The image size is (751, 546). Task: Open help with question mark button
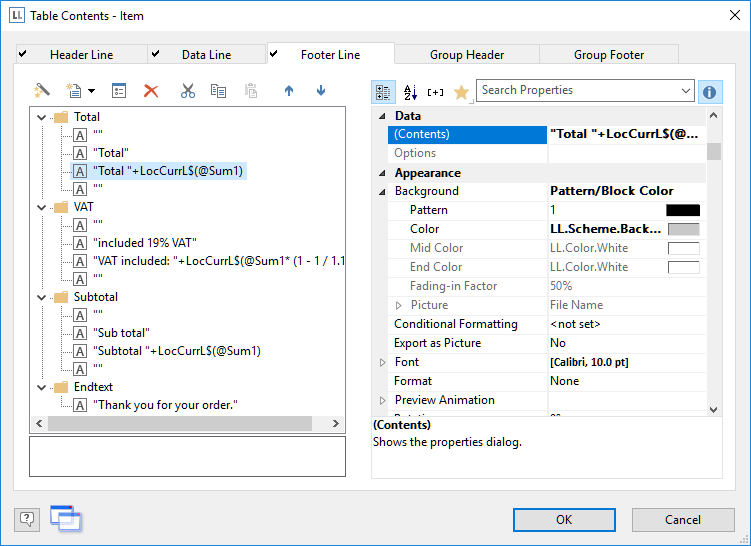pyautogui.click(x=27, y=520)
